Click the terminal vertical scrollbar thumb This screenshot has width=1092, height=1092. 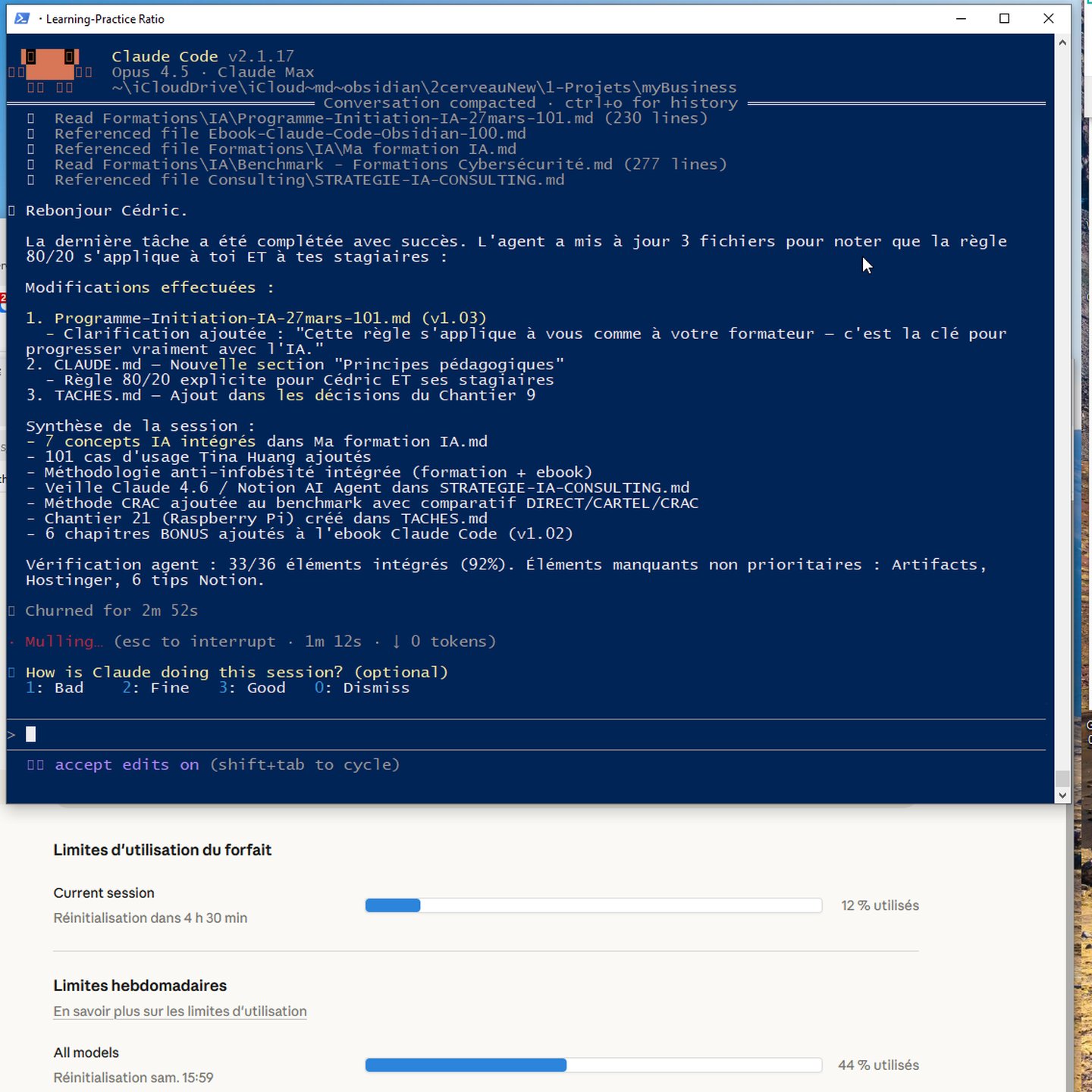point(1062,779)
